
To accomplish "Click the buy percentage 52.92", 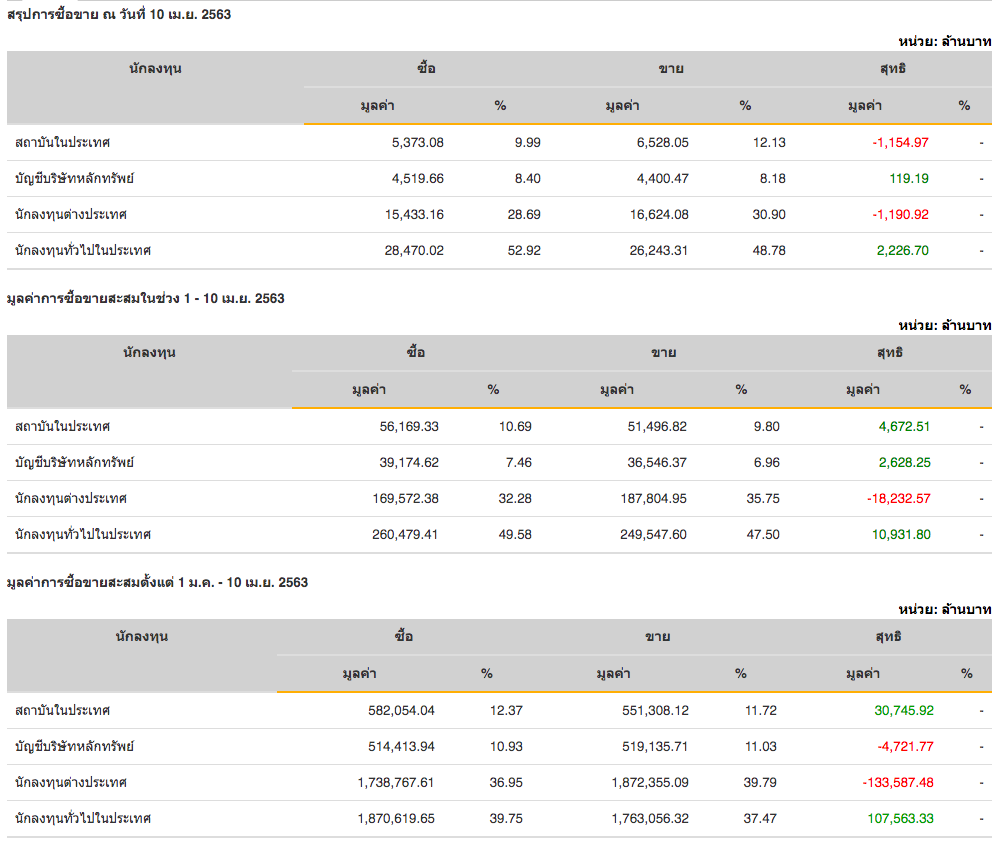I will pos(524,250).
